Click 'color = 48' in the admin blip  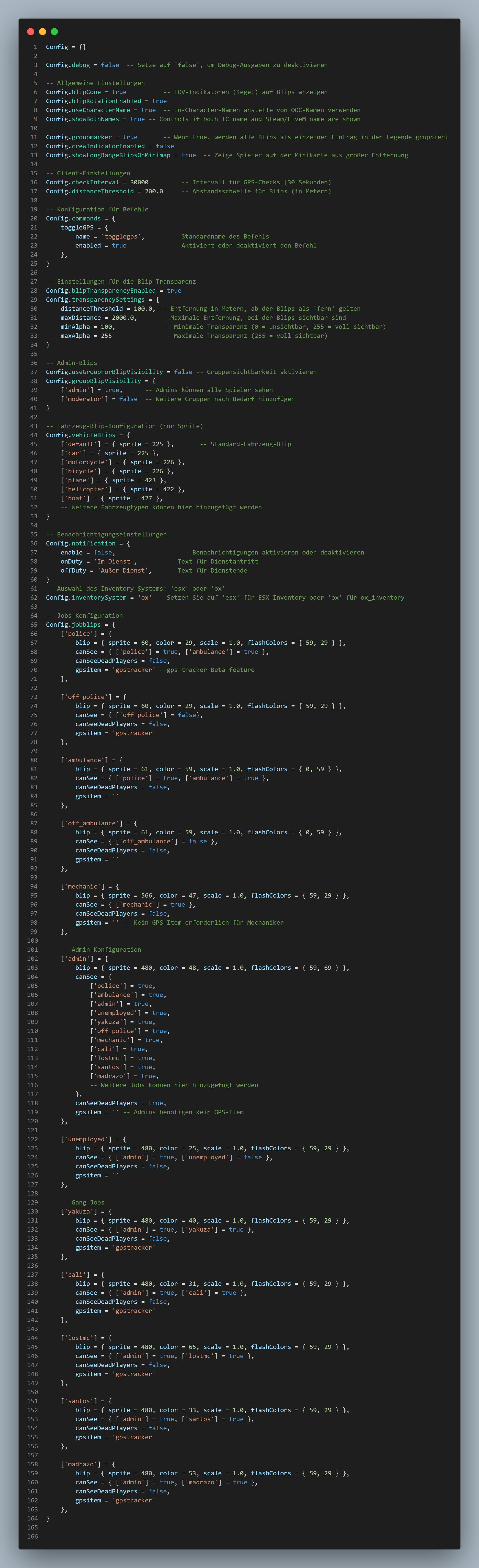(178, 968)
